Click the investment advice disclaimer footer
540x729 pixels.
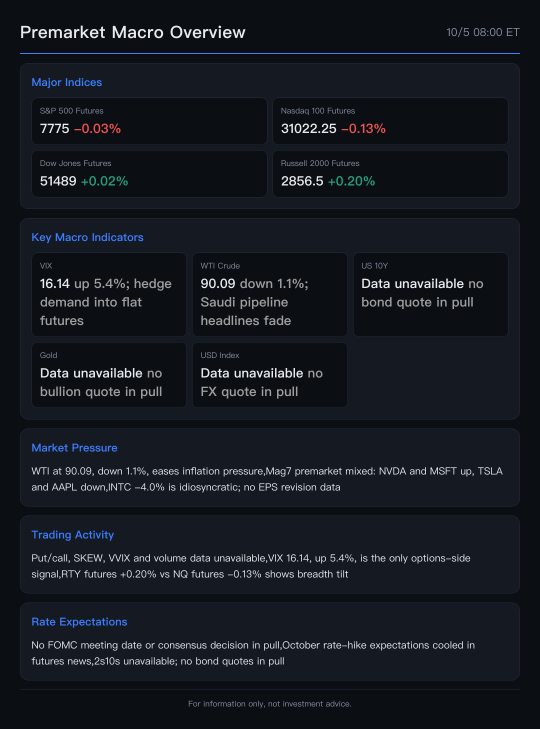270,704
